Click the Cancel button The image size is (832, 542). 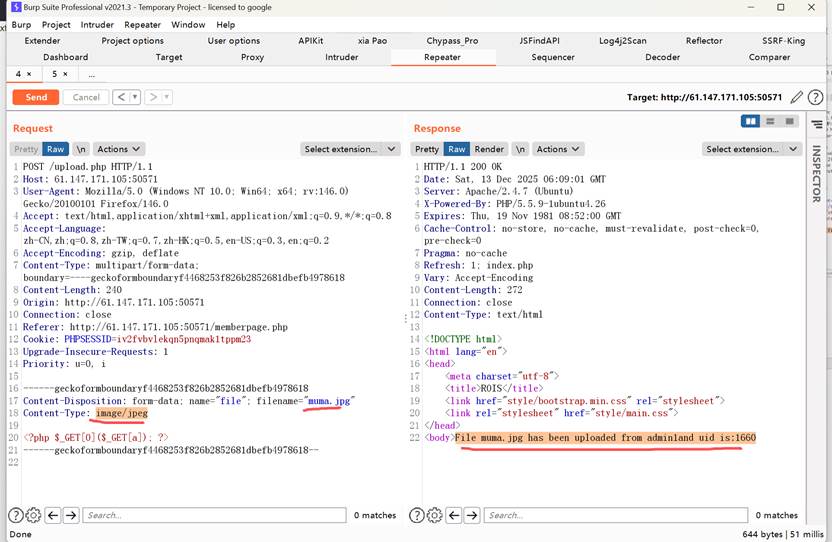tap(86, 97)
